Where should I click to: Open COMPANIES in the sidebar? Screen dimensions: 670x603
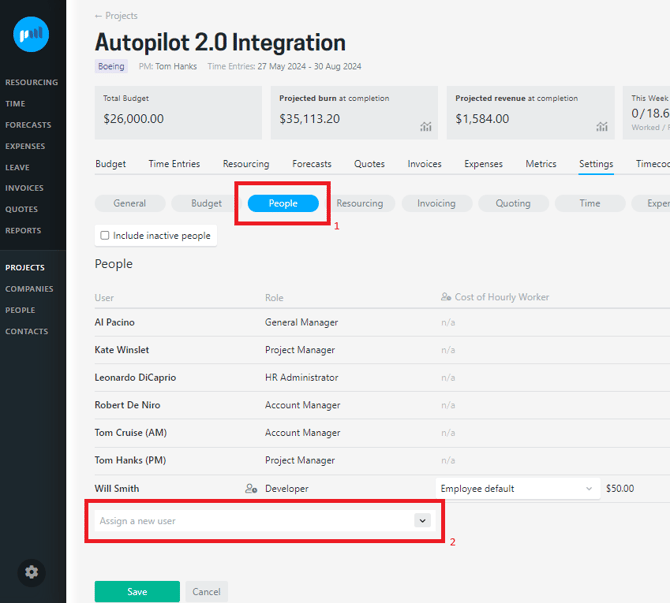click(x=29, y=289)
